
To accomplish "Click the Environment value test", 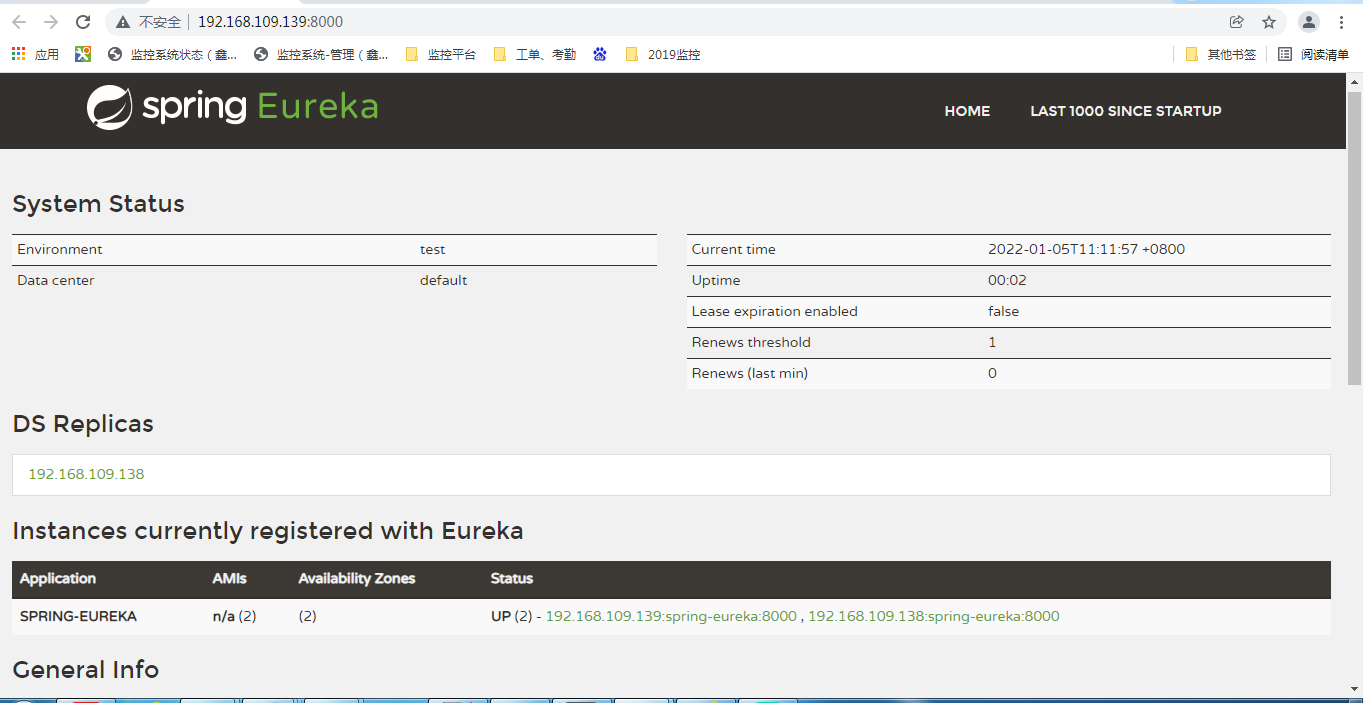I will coord(433,249).
